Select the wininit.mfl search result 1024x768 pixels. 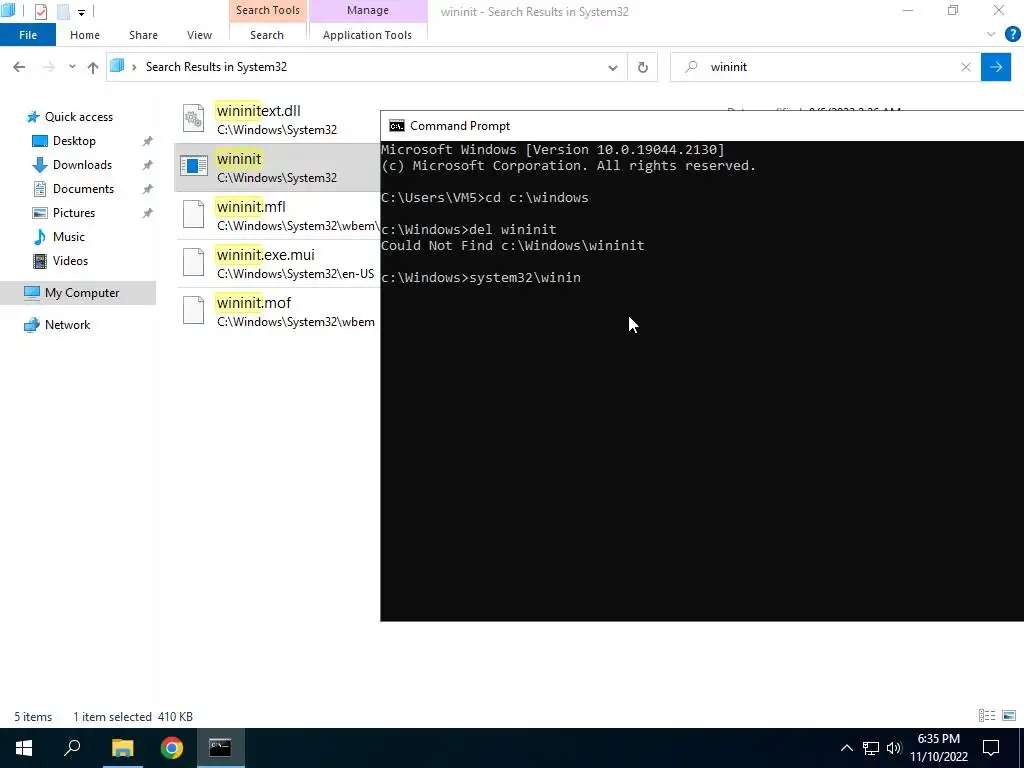click(279, 216)
